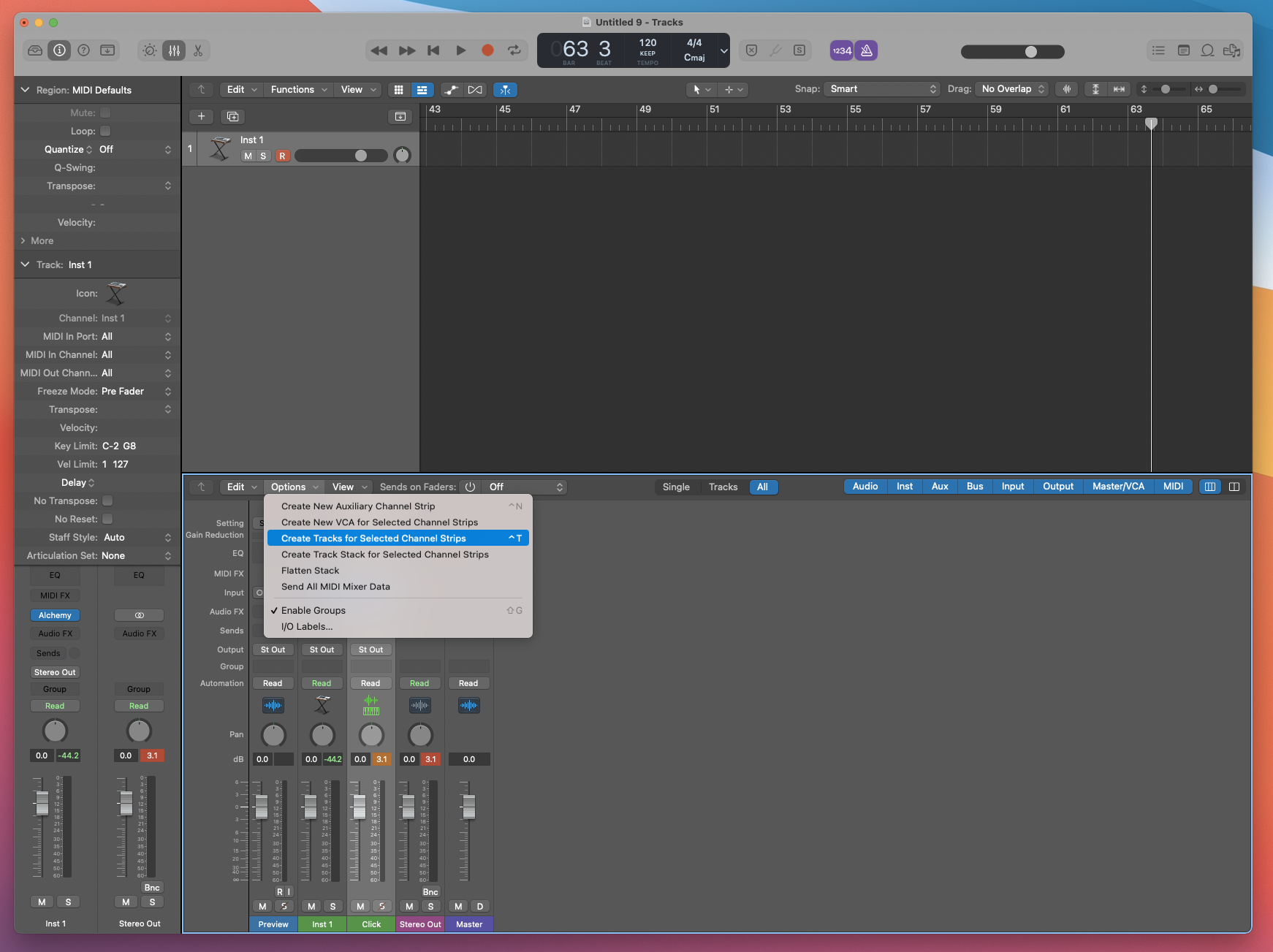Open the Mixer via toolbar icon
The width and height of the screenshot is (1273, 952).
pos(174,50)
